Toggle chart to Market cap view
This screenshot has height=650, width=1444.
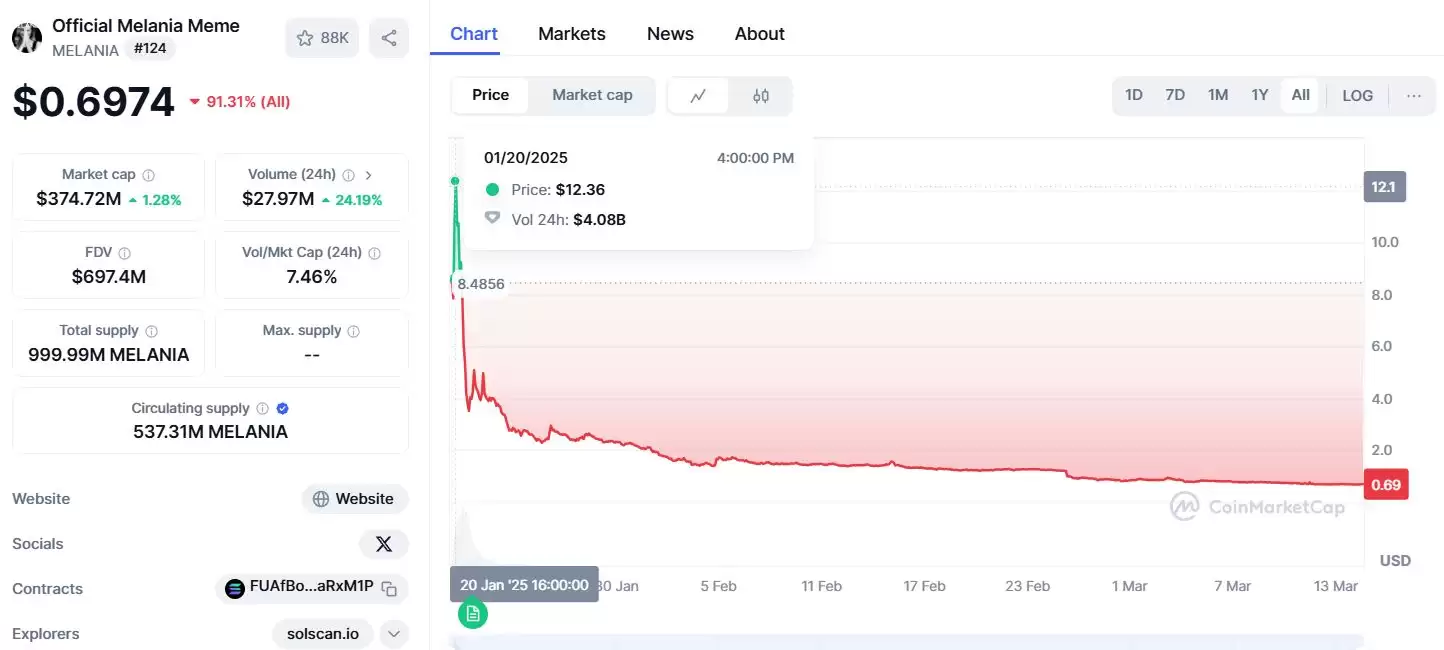click(592, 95)
